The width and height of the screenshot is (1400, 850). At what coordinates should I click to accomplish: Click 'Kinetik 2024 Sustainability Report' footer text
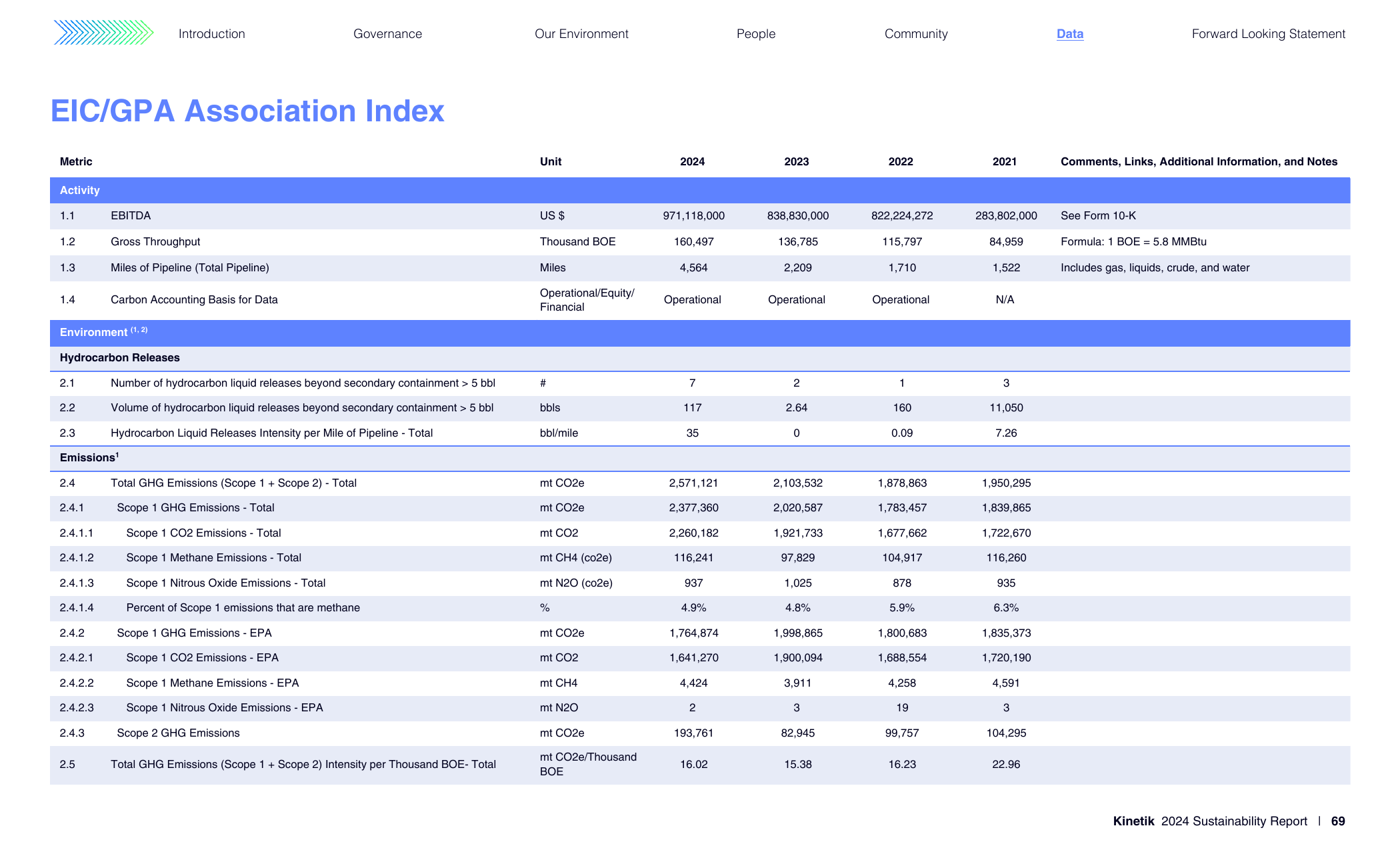point(1209,821)
